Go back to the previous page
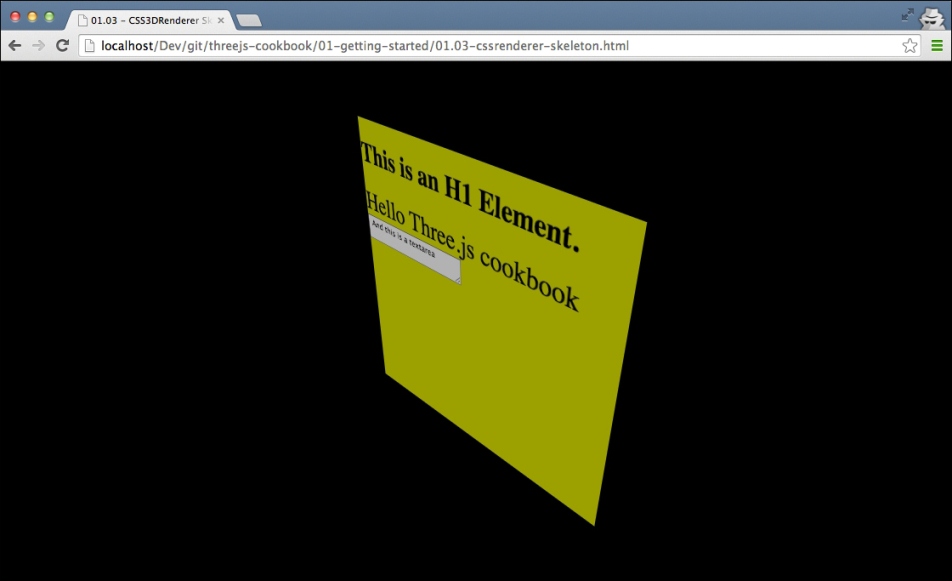The height and width of the screenshot is (581, 952). 15,46
